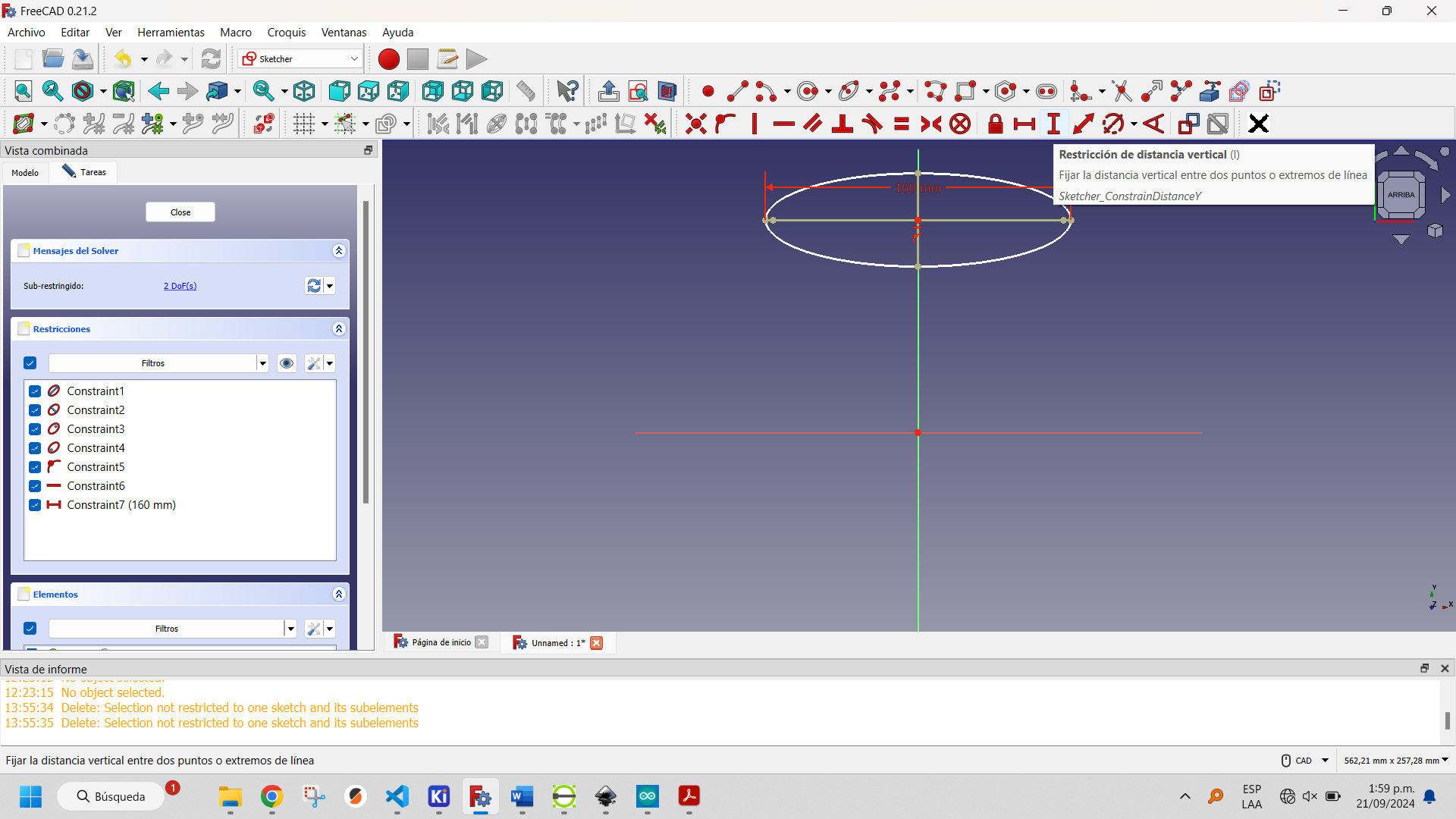Image resolution: width=1456 pixels, height=819 pixels.
Task: Click the red record macro button
Action: (x=388, y=59)
